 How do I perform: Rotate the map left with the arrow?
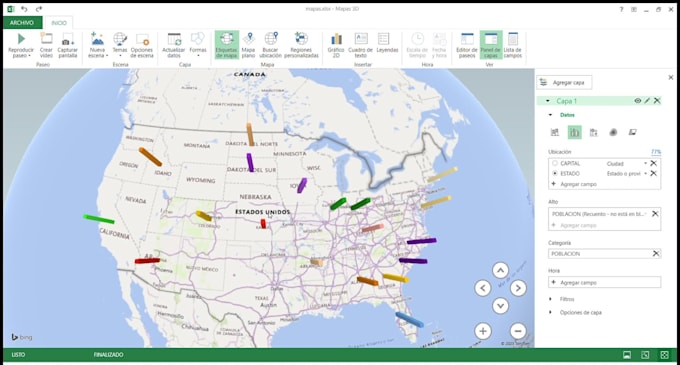pyautogui.click(x=483, y=288)
